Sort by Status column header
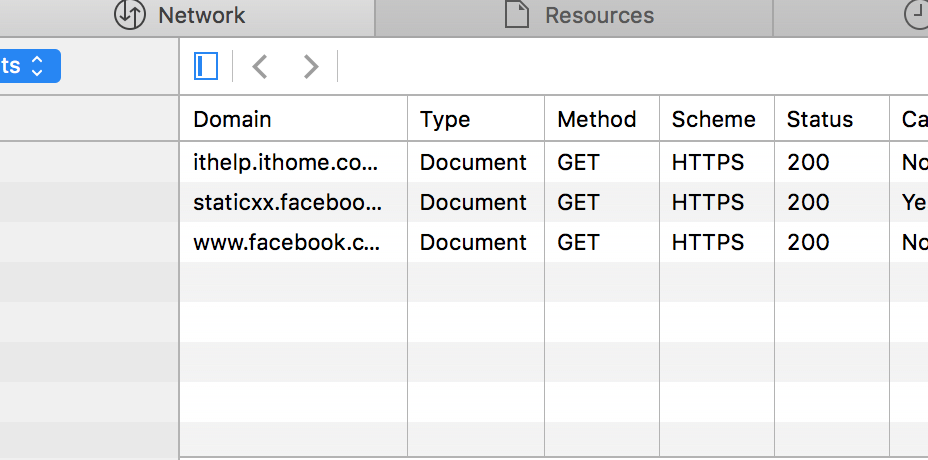This screenshot has height=460, width=928. 820,120
